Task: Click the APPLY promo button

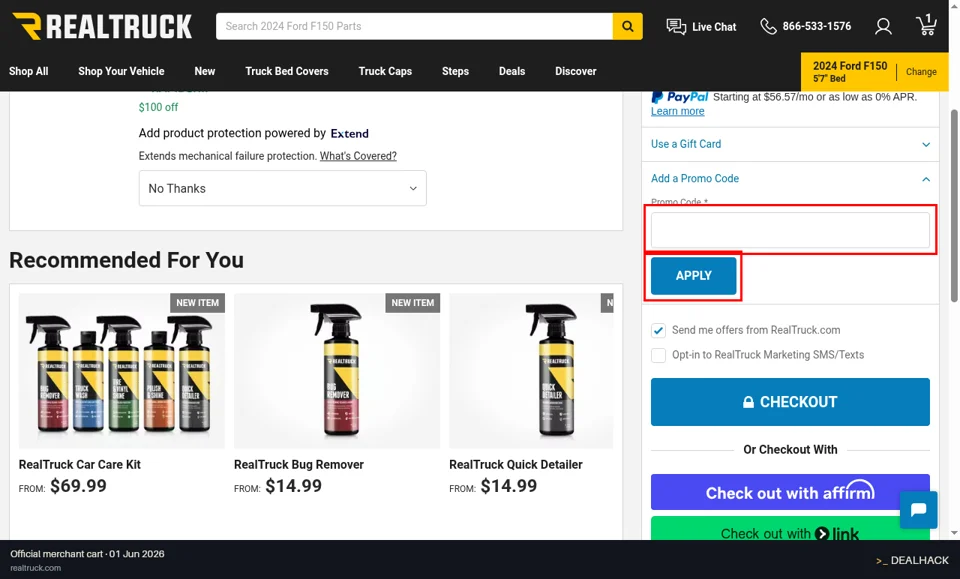Action: [693, 275]
